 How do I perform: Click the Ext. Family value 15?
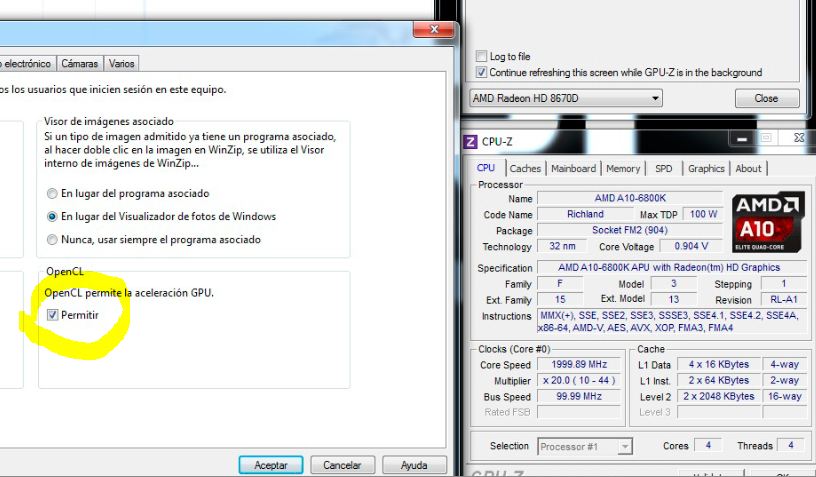[560, 300]
